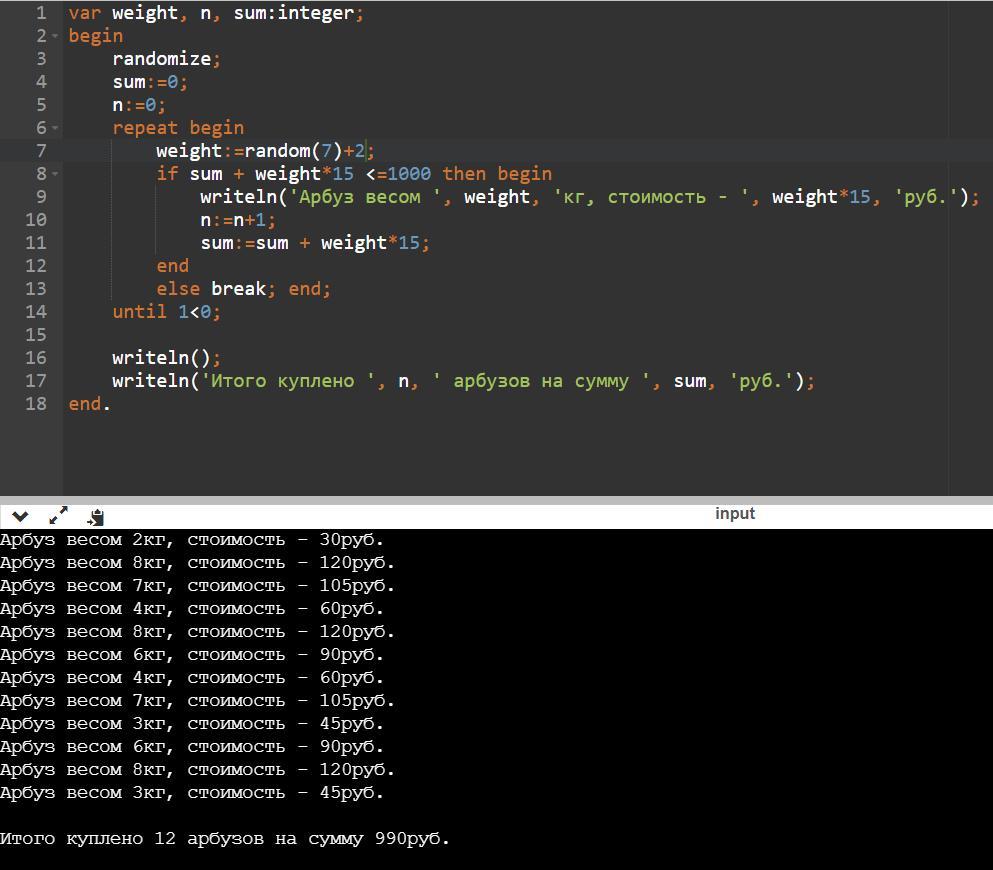Screen dimensions: 993x870
Task: Click the final 'Итого куплено 12 арбузов' output line
Action: click(x=225, y=839)
